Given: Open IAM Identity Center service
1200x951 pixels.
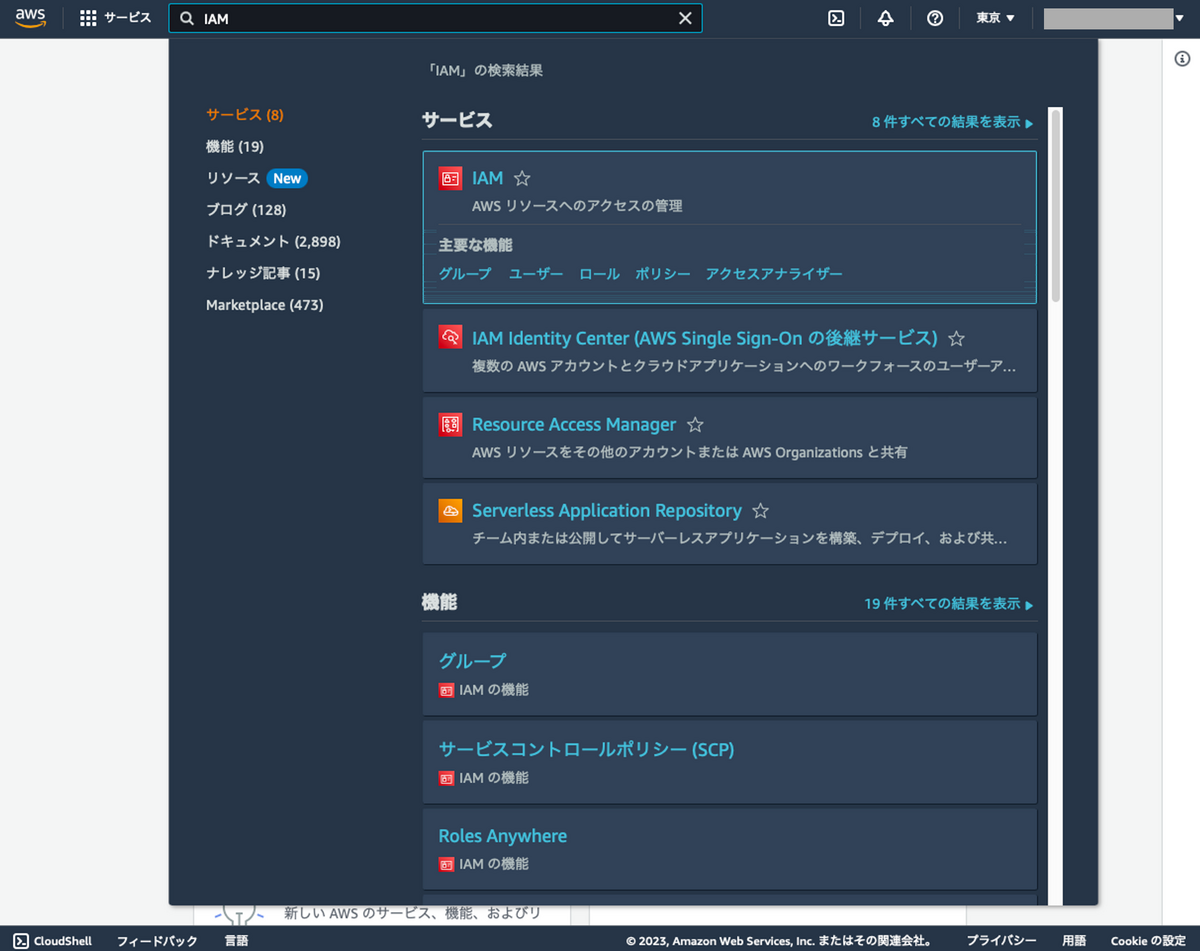Looking at the screenshot, I should 705,338.
